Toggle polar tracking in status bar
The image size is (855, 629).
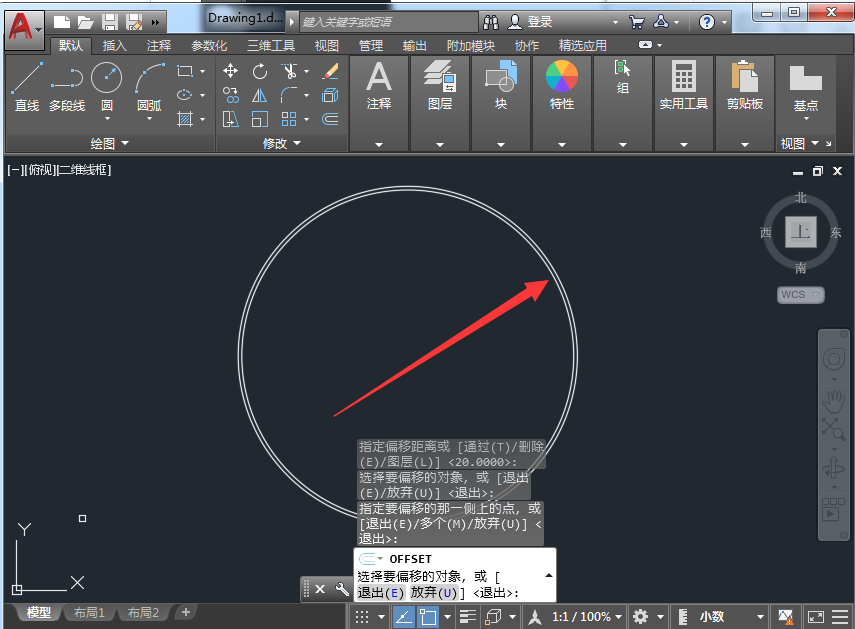[404, 617]
